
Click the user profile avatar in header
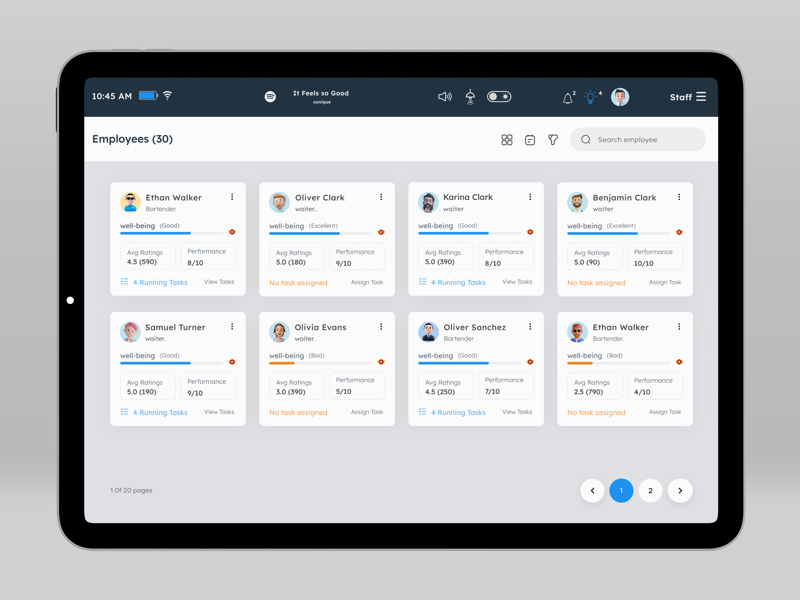pos(620,97)
